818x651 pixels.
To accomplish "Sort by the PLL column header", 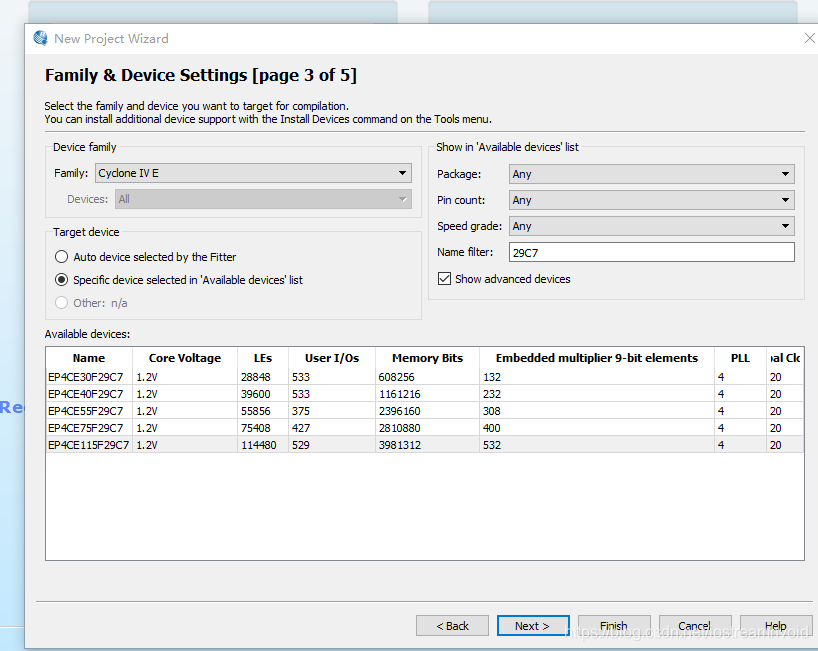I will [740, 358].
